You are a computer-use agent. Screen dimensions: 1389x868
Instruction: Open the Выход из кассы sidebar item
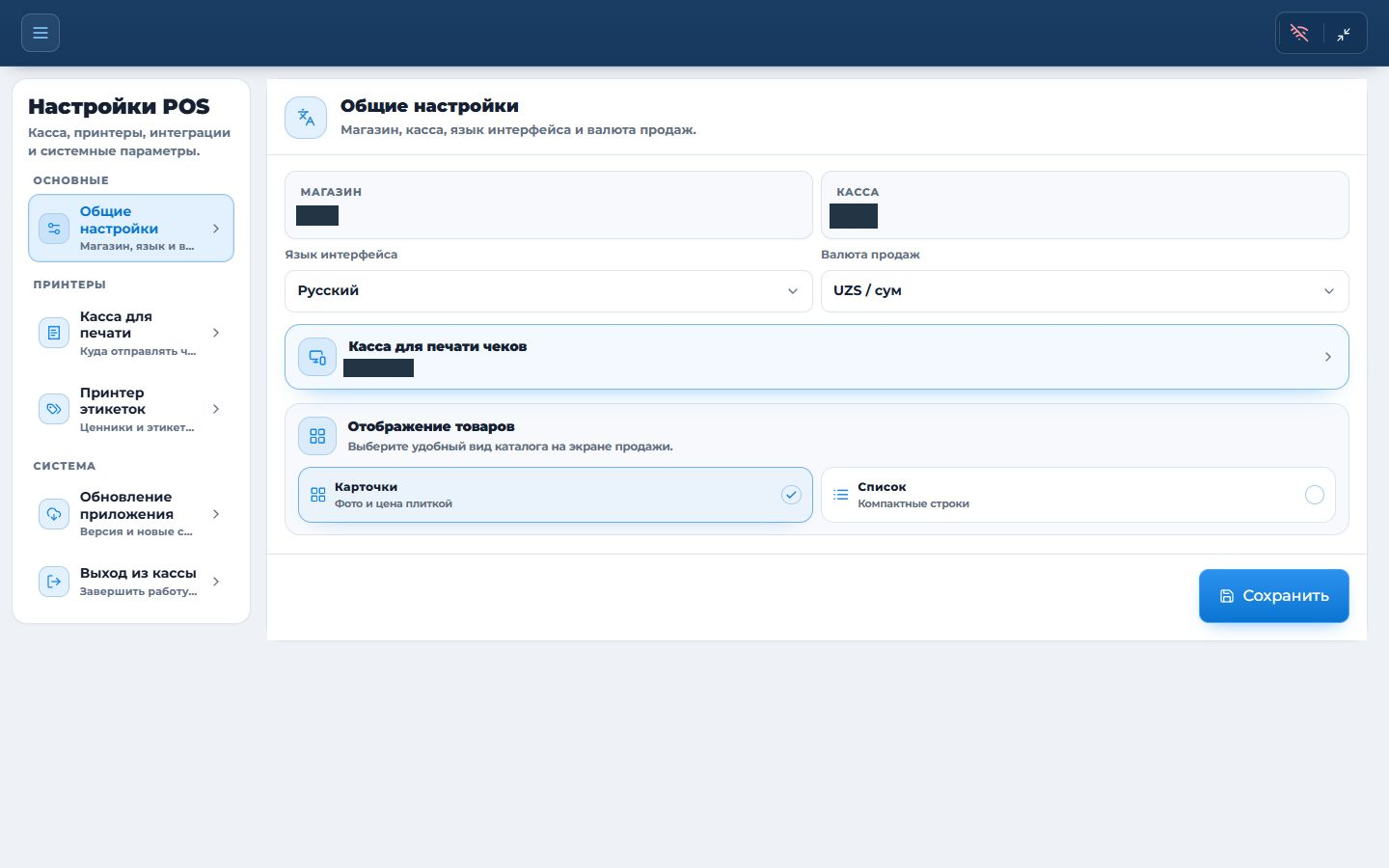[131, 582]
